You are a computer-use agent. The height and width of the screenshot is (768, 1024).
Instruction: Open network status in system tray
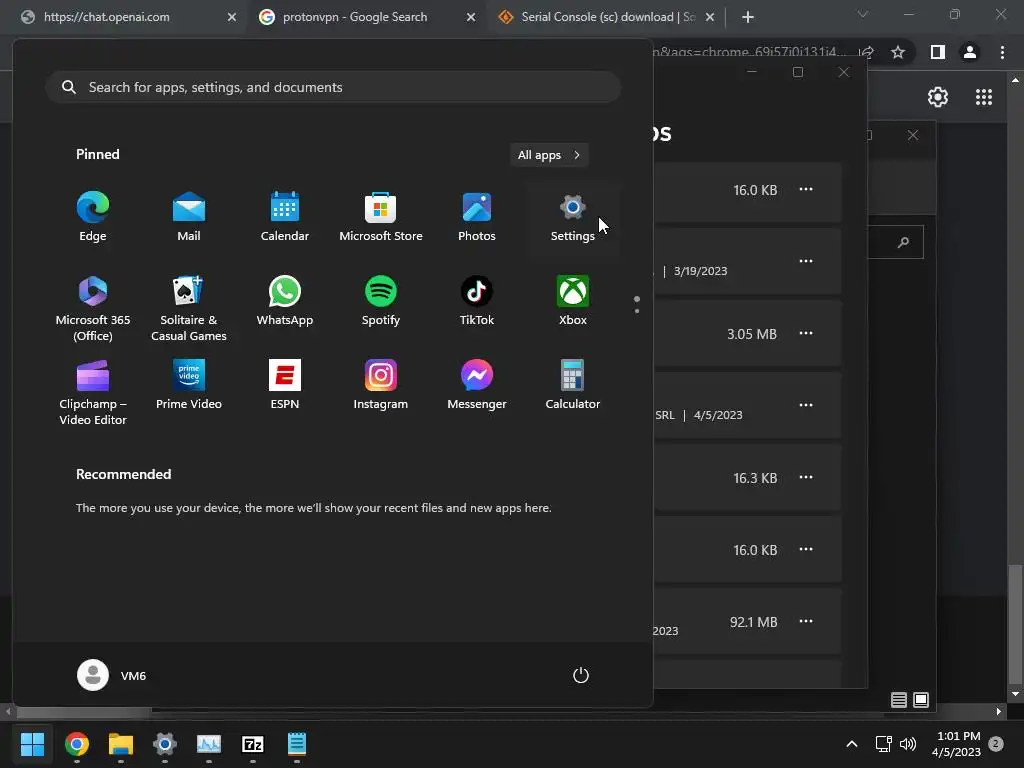(x=883, y=744)
